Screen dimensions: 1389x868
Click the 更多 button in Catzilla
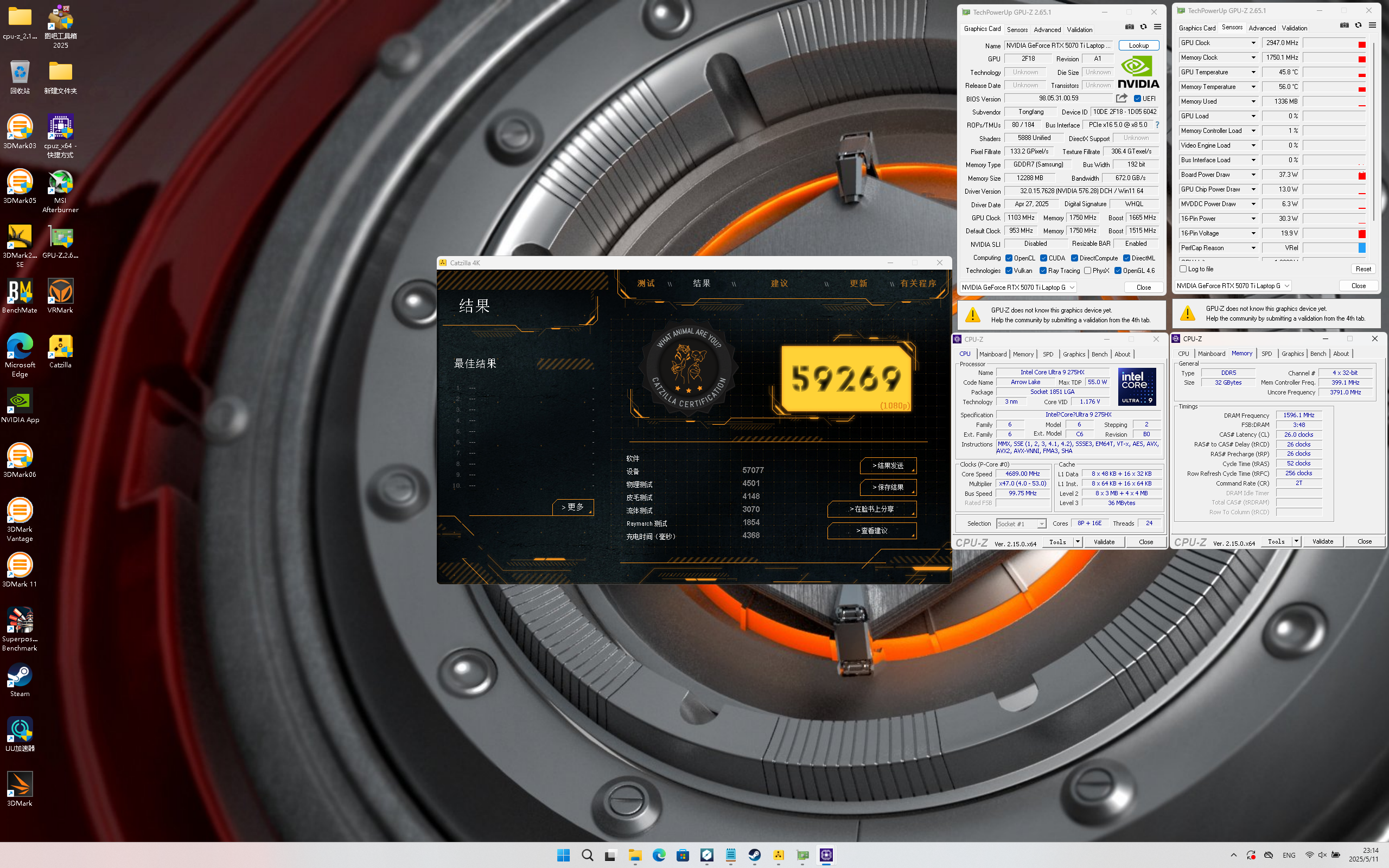click(573, 507)
